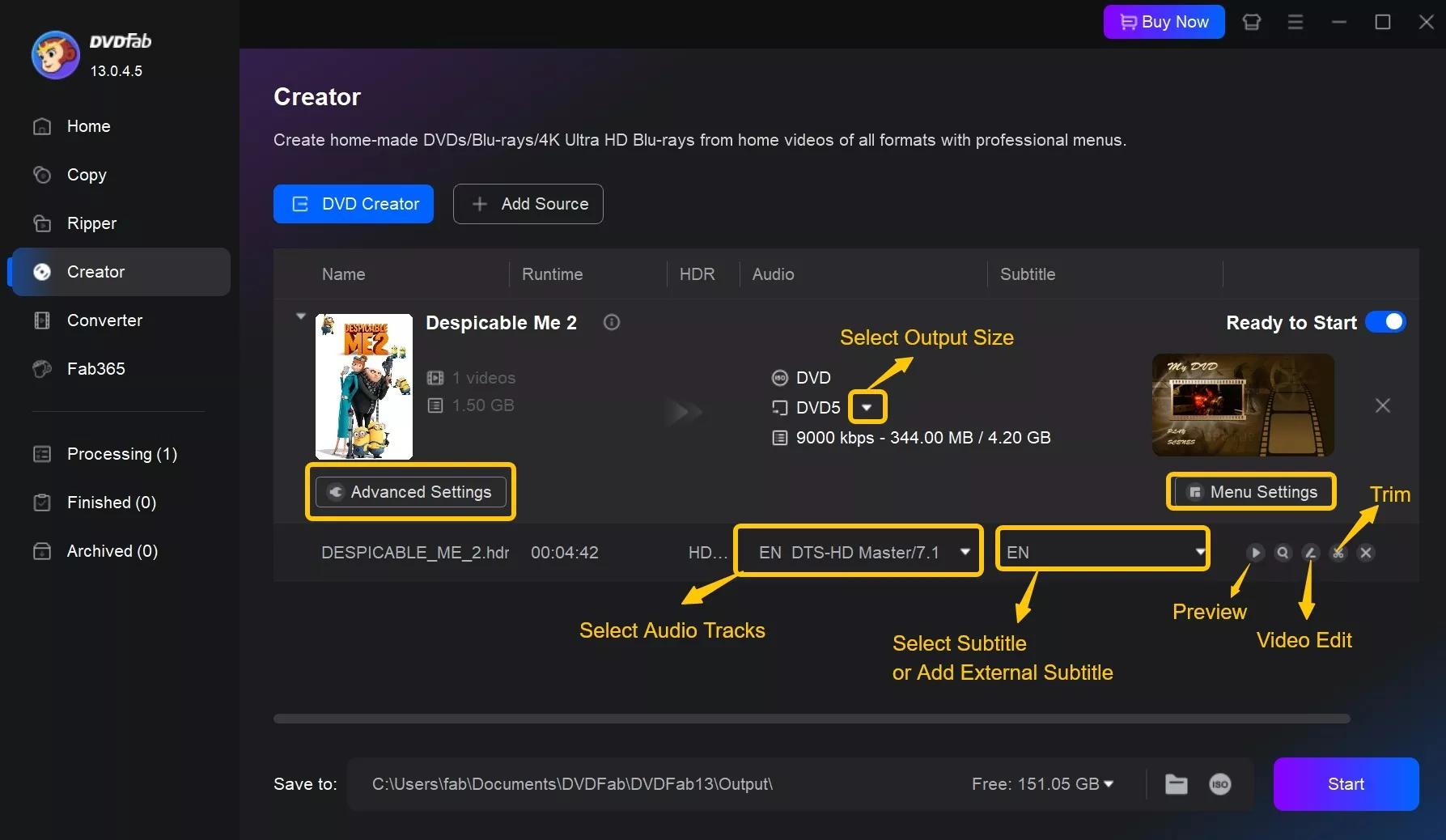Click the Start button
The width and height of the screenshot is (1446, 840).
tap(1346, 784)
